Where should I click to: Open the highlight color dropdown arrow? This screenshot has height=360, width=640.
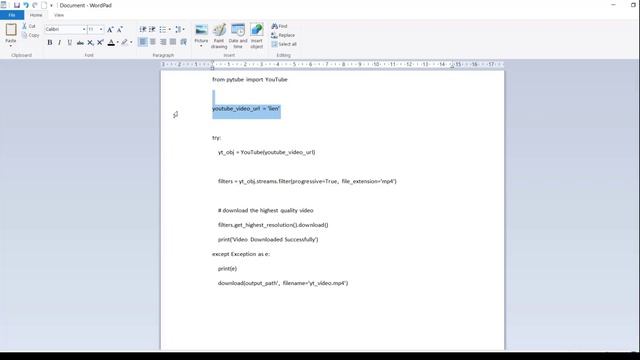[x=131, y=42]
